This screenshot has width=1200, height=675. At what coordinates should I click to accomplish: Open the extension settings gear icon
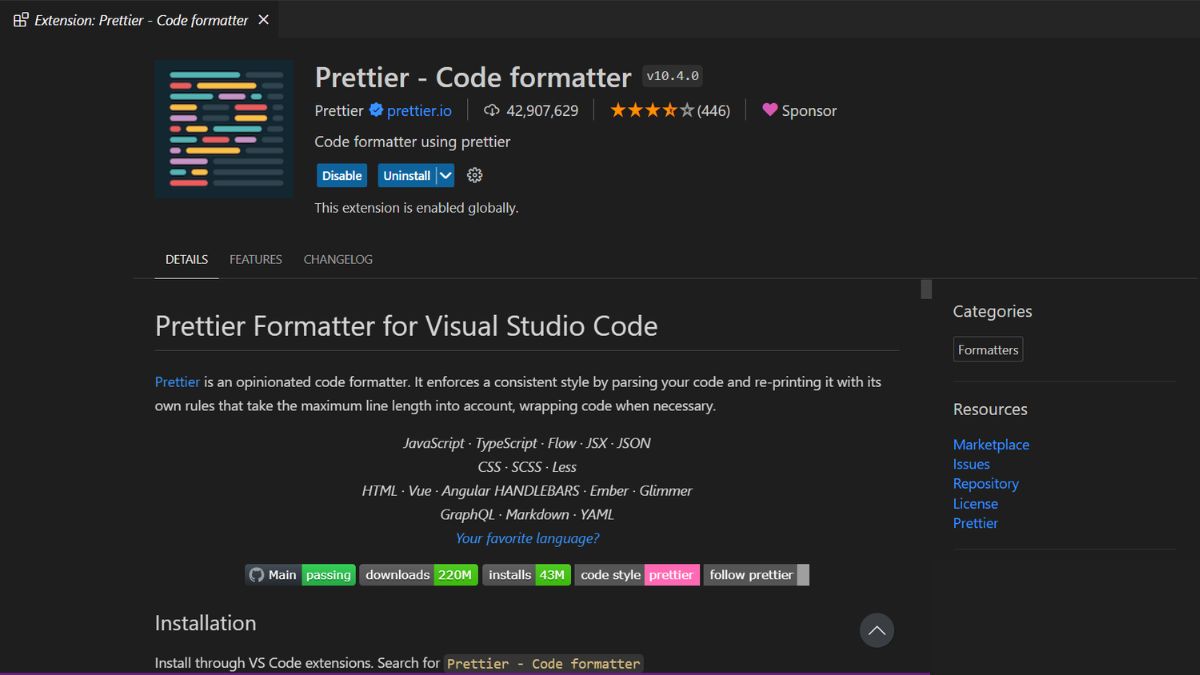[474, 175]
